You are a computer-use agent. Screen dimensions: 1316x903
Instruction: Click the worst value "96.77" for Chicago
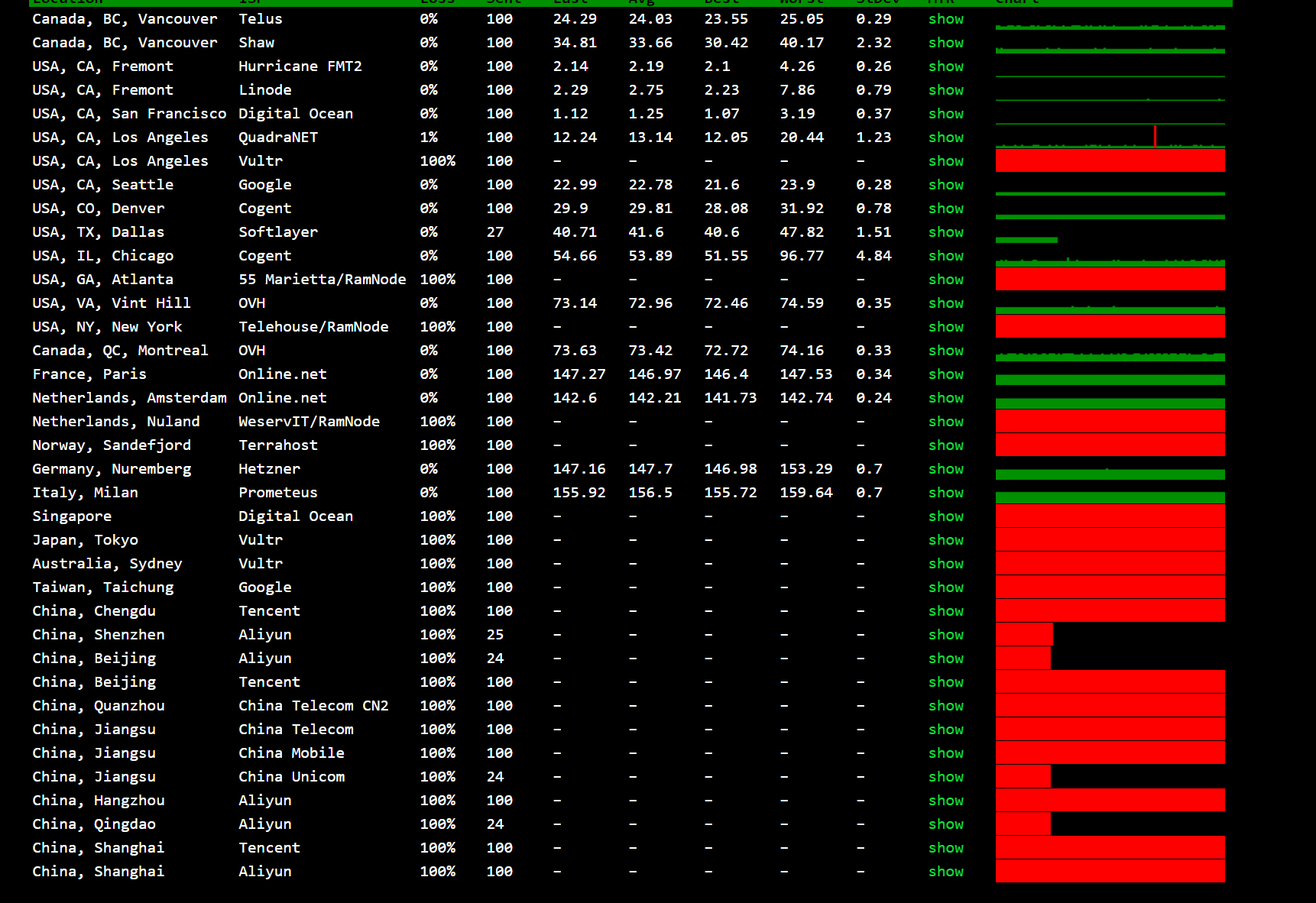coord(802,256)
